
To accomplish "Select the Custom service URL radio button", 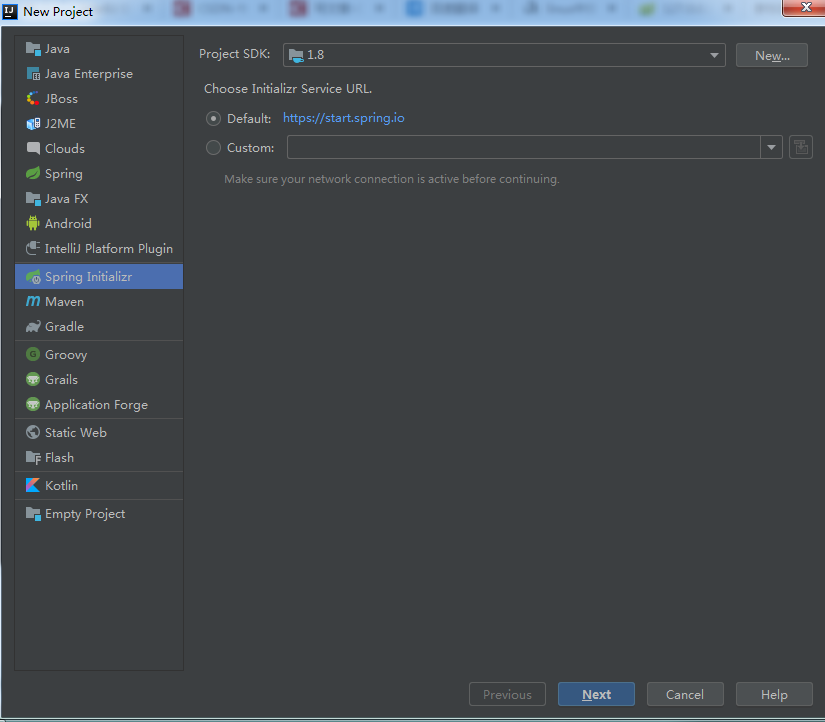I will pyautogui.click(x=213, y=148).
